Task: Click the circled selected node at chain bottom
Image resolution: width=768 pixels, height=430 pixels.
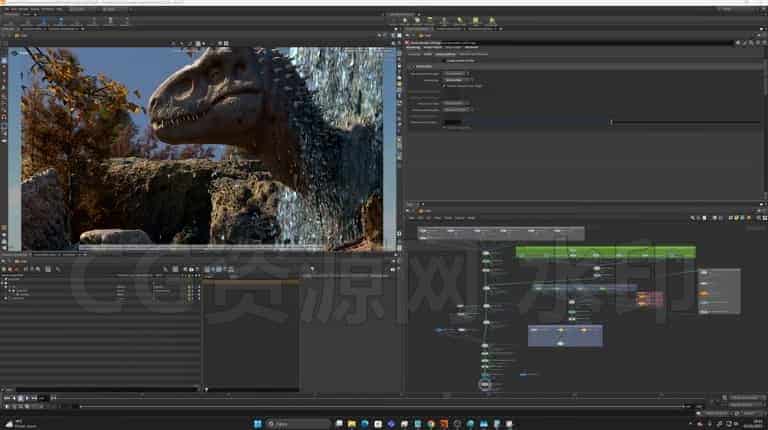Action: click(484, 385)
